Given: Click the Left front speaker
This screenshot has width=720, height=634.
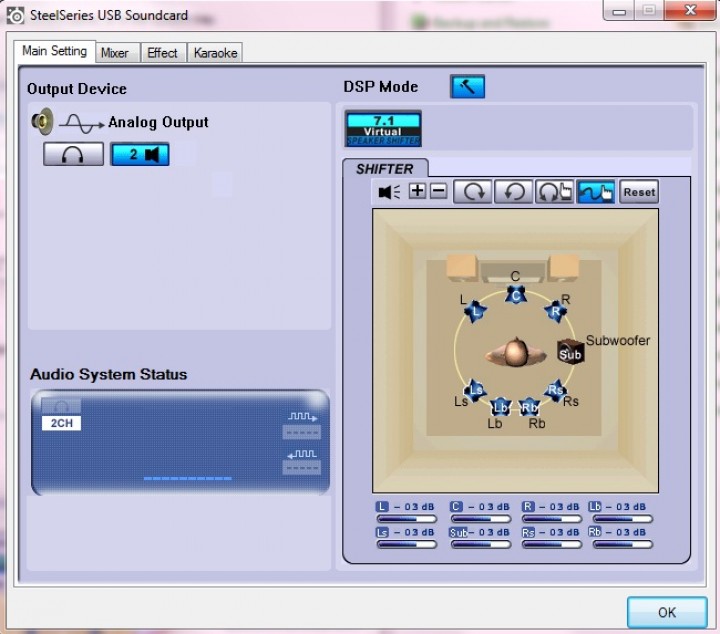Looking at the screenshot, I should coord(476,312).
